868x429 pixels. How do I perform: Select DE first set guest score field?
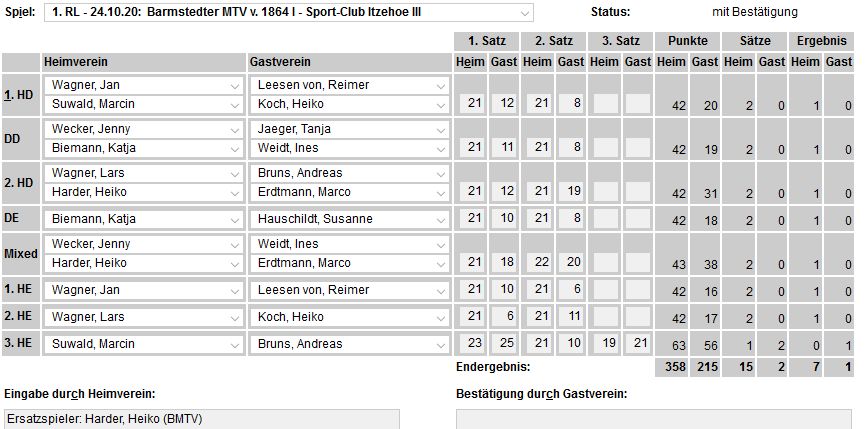tap(504, 219)
